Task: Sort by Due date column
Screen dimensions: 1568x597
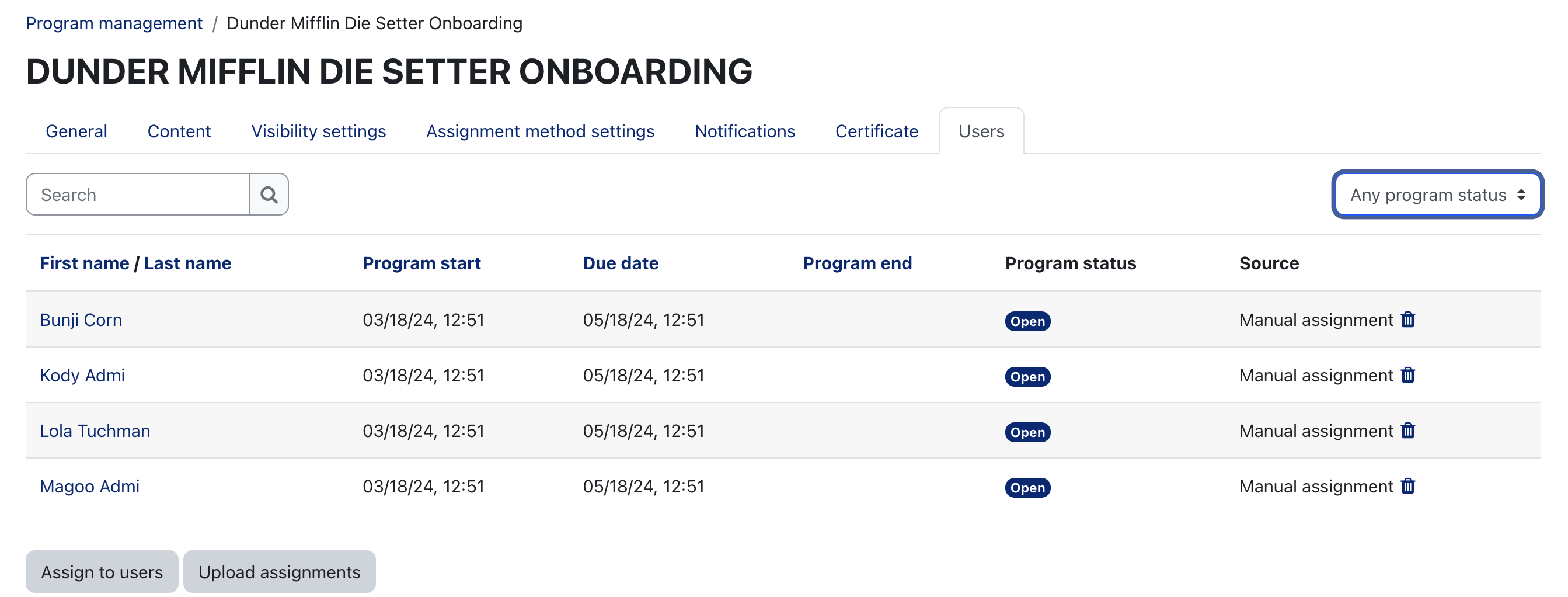Action: tap(621, 263)
